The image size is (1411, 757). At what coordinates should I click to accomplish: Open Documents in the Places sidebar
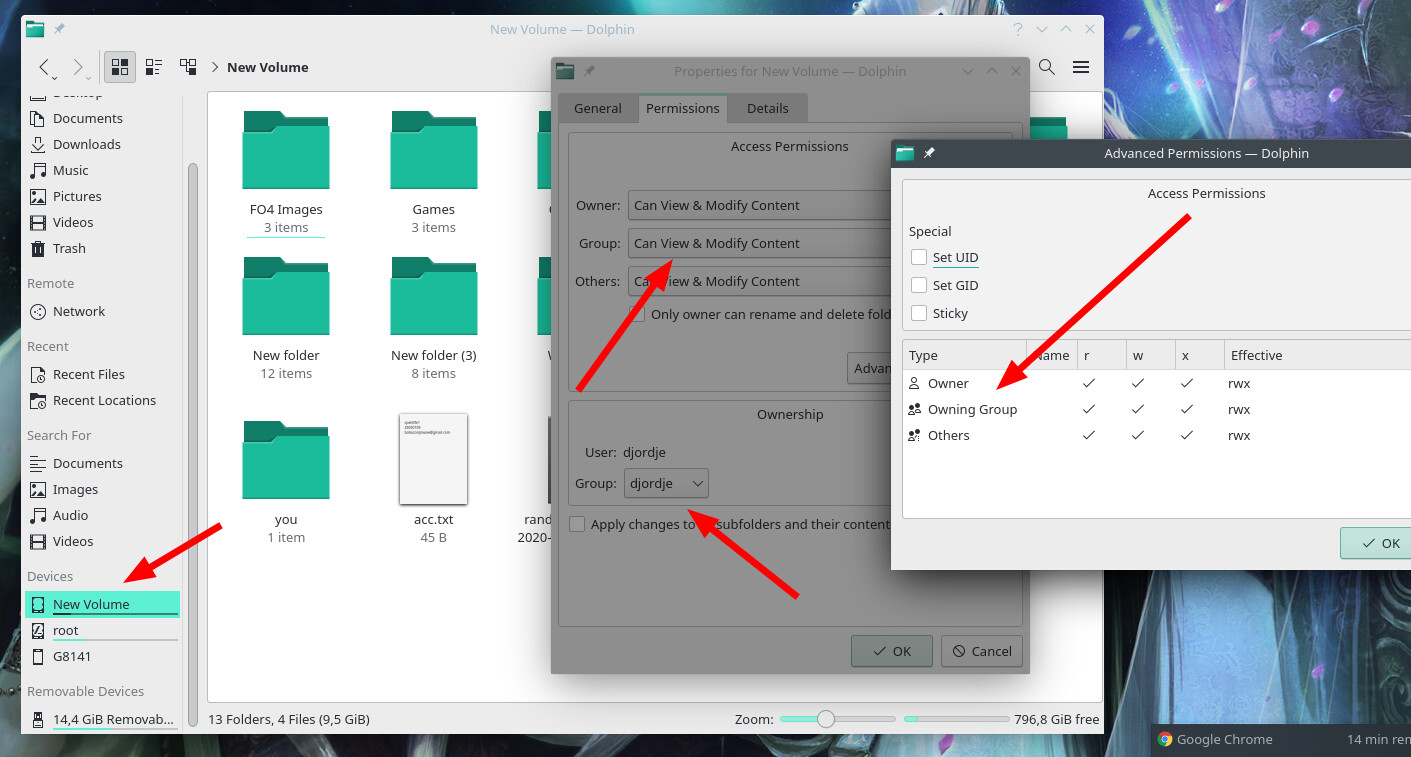pyautogui.click(x=88, y=118)
